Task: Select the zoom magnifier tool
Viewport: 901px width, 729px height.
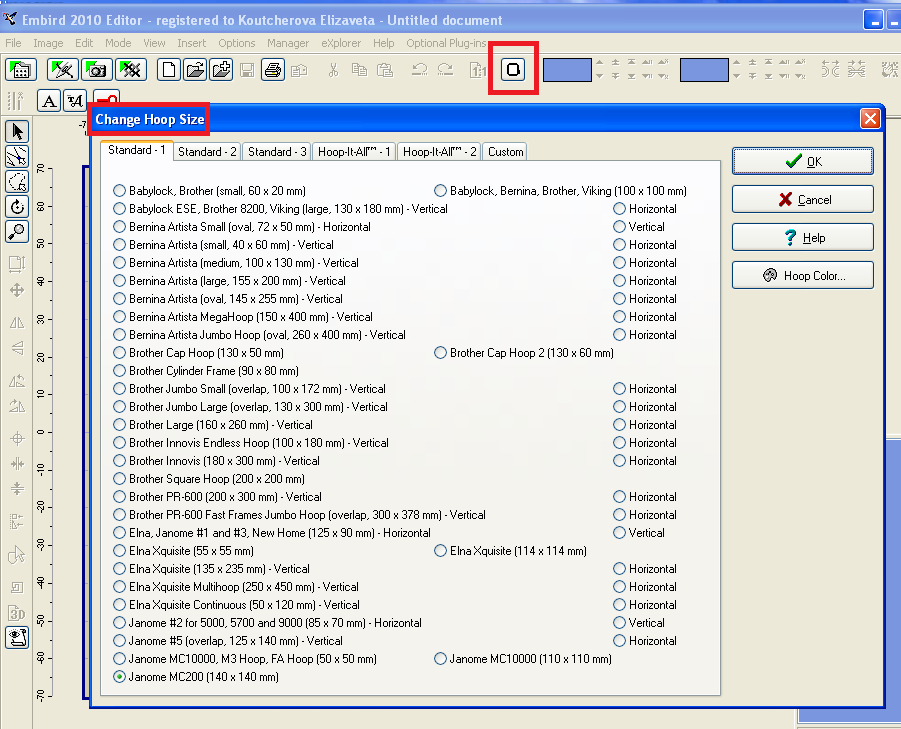Action: [17, 232]
